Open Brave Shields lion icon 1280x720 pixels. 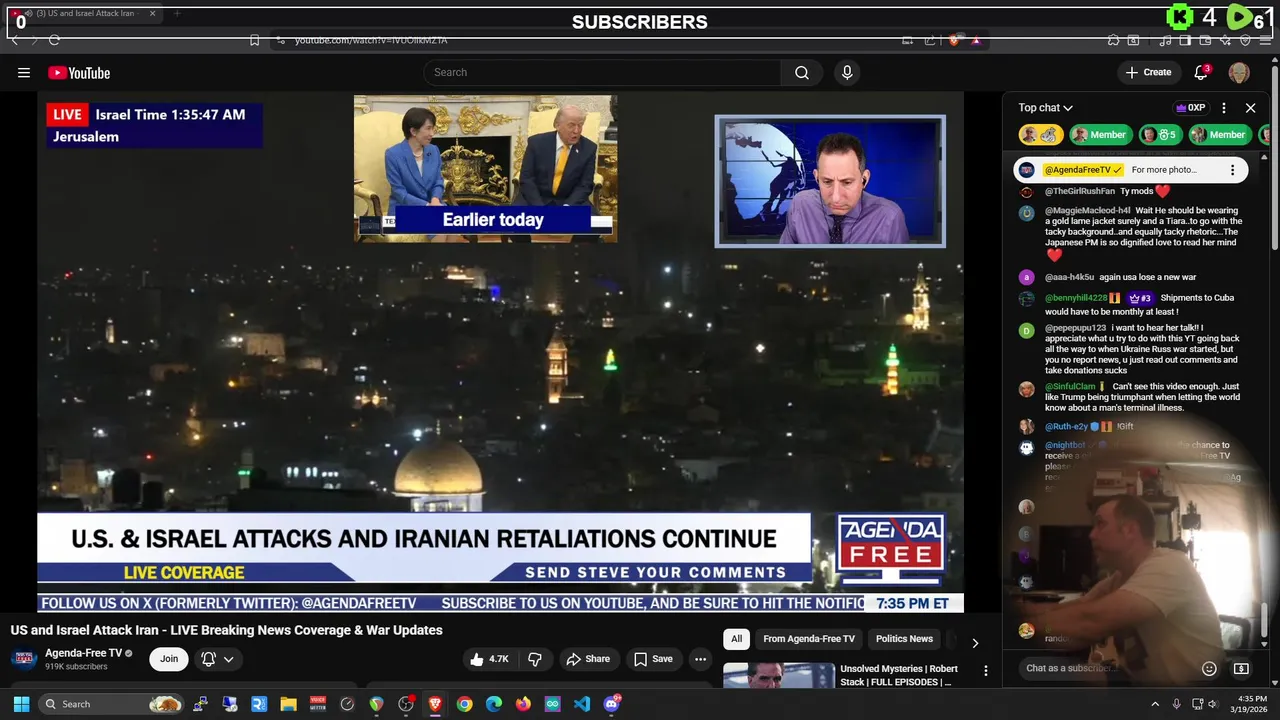coord(955,40)
